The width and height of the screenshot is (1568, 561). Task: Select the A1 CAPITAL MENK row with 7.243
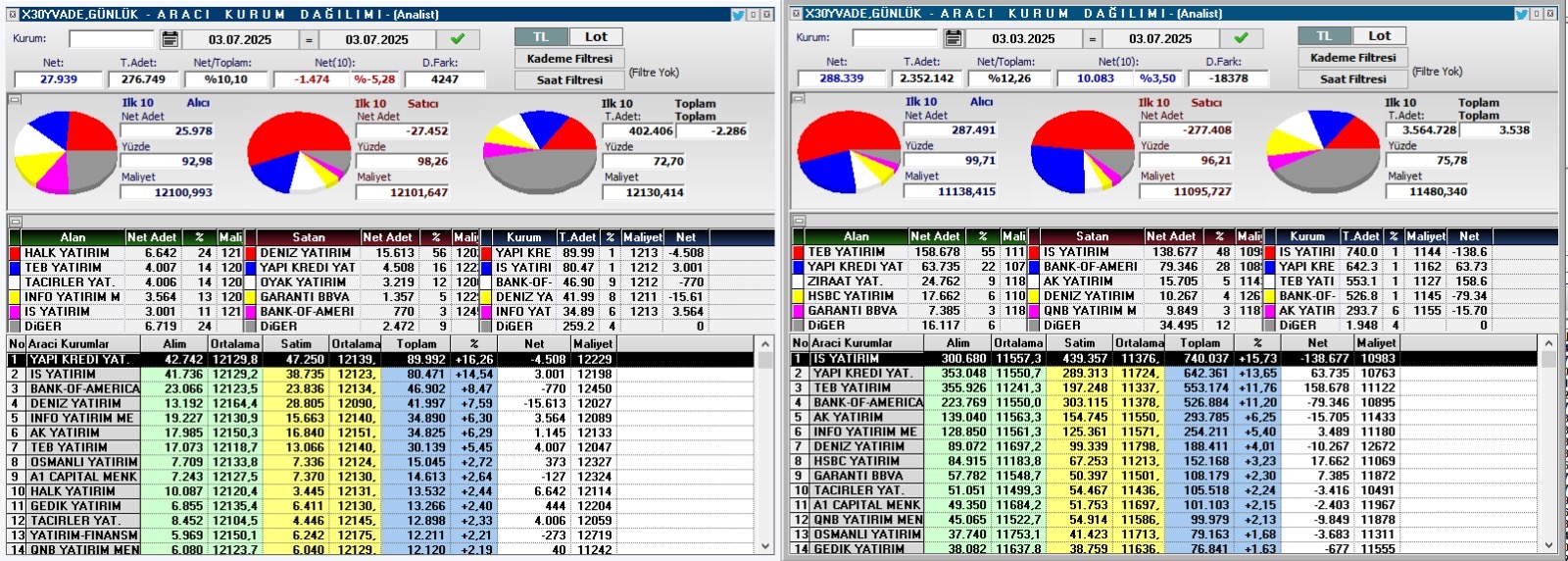[382, 477]
